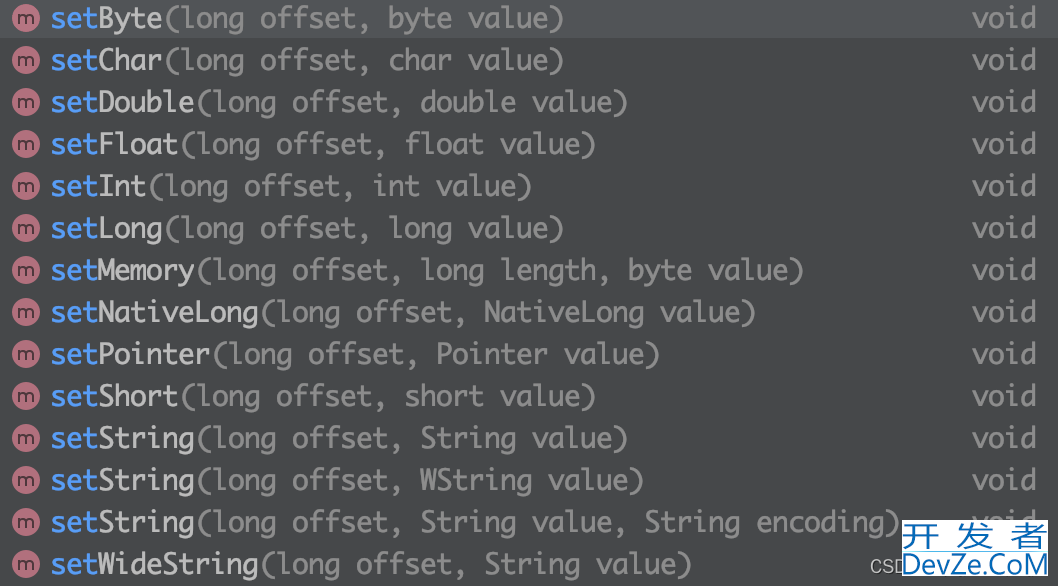Click the method icon beside setMemory

click(26, 271)
